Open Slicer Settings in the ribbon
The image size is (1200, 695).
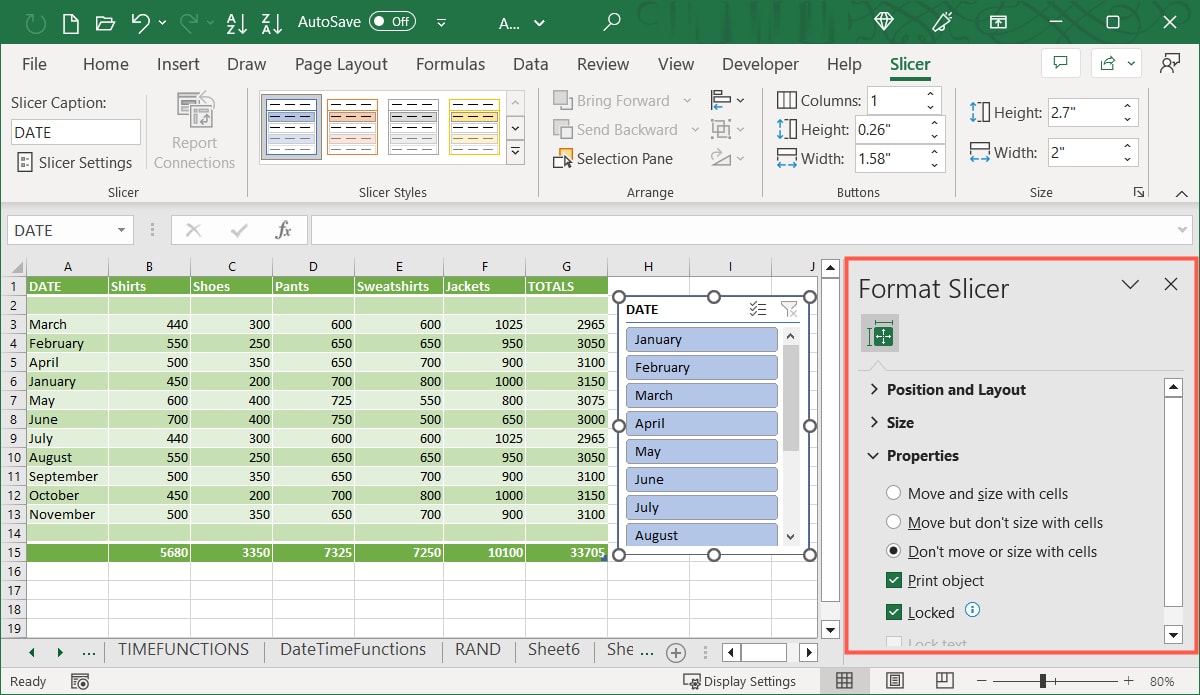pyautogui.click(x=75, y=162)
